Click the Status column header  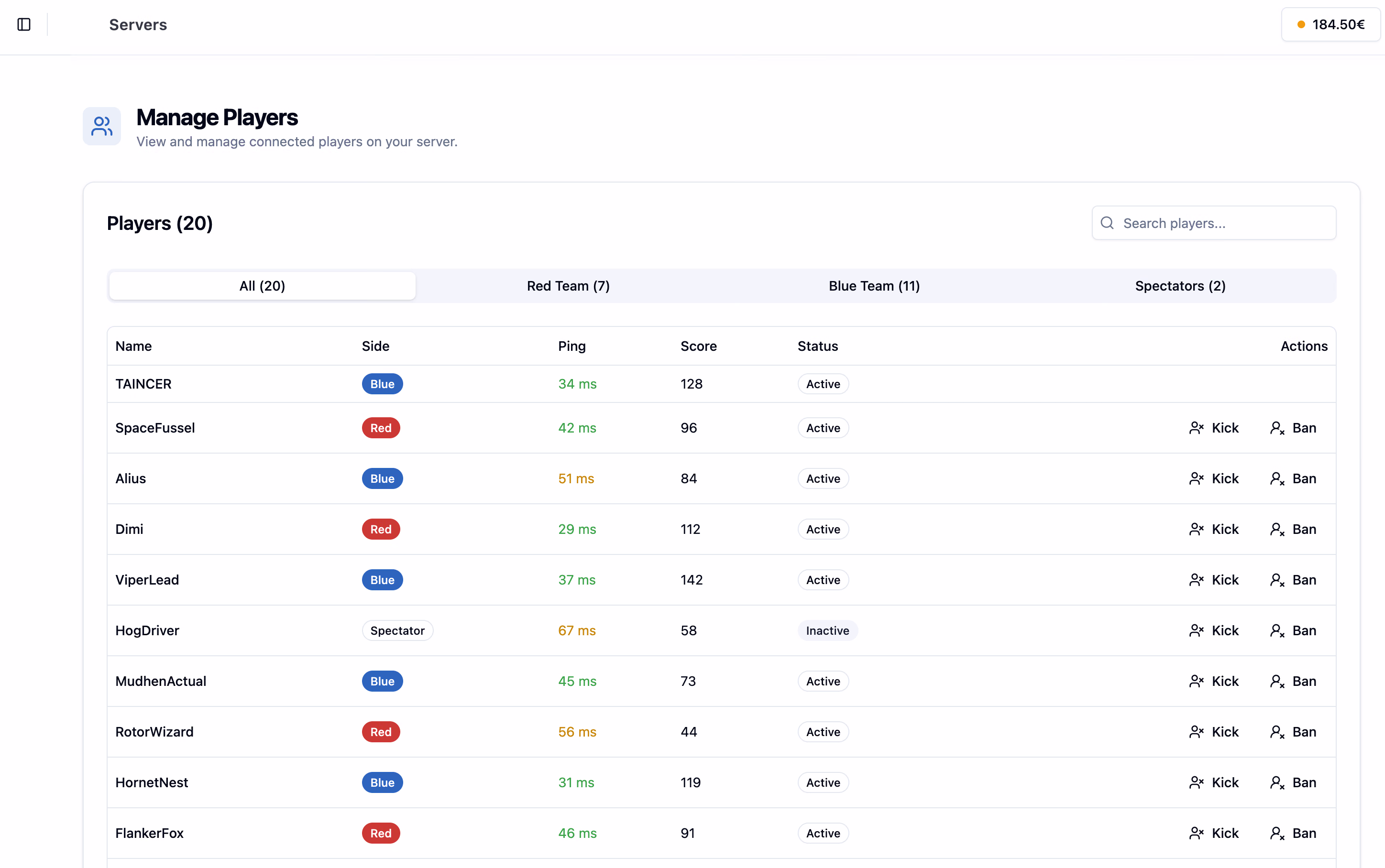(818, 346)
